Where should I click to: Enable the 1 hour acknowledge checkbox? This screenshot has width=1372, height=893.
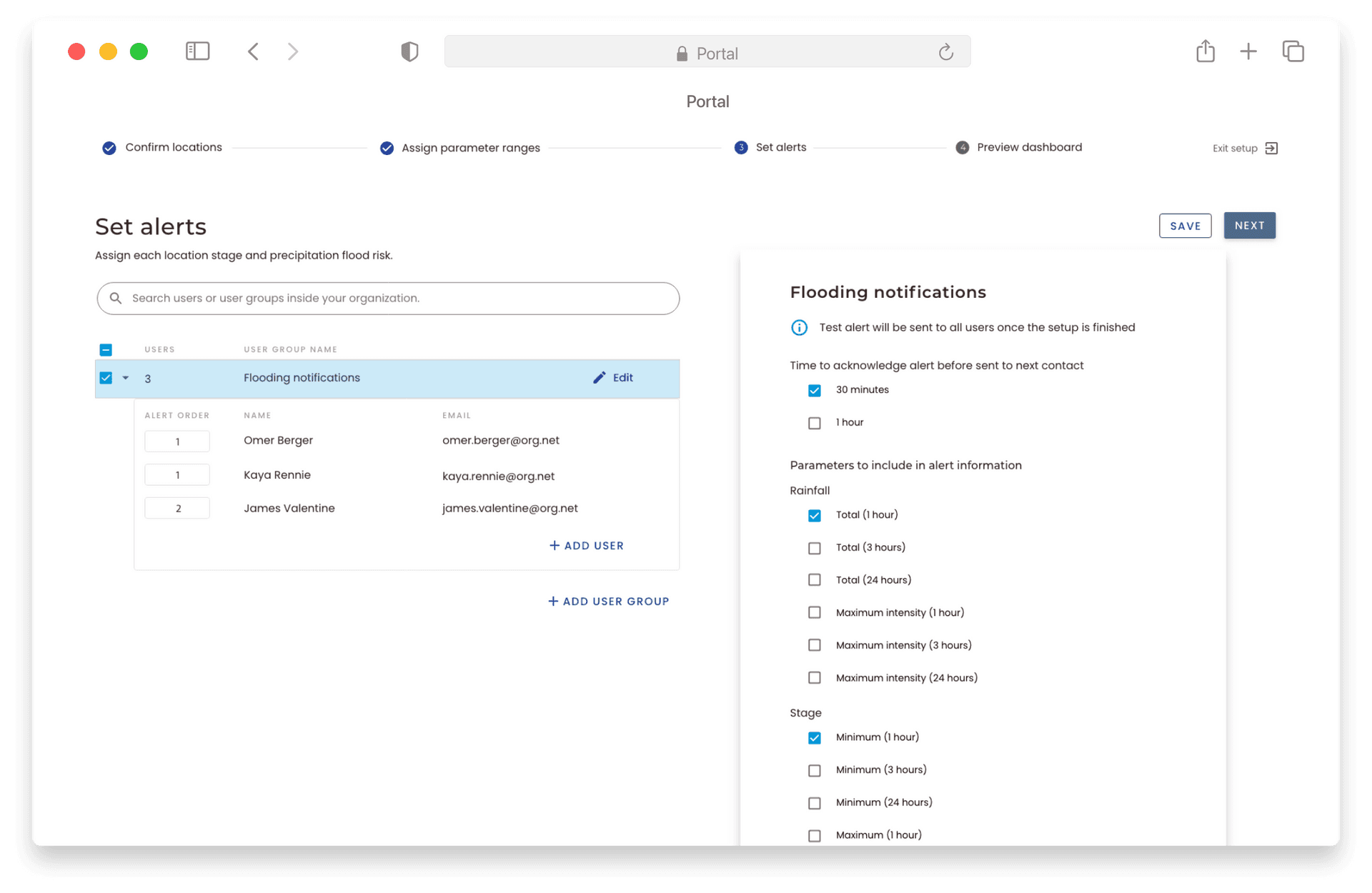(x=815, y=423)
